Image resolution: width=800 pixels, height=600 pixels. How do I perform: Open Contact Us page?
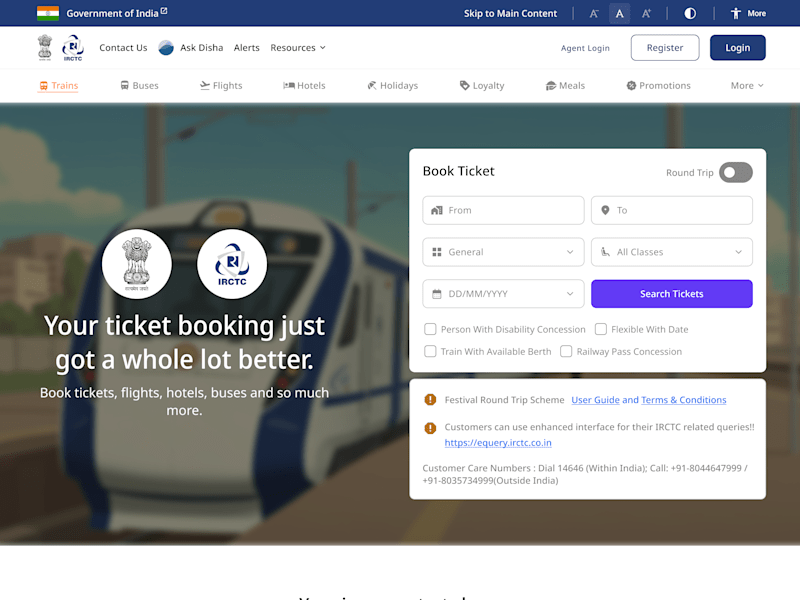coord(123,47)
